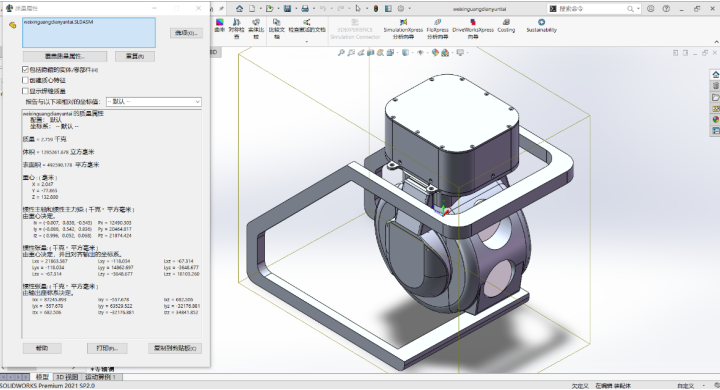Open a file with the Open icon

[x=270, y=8]
